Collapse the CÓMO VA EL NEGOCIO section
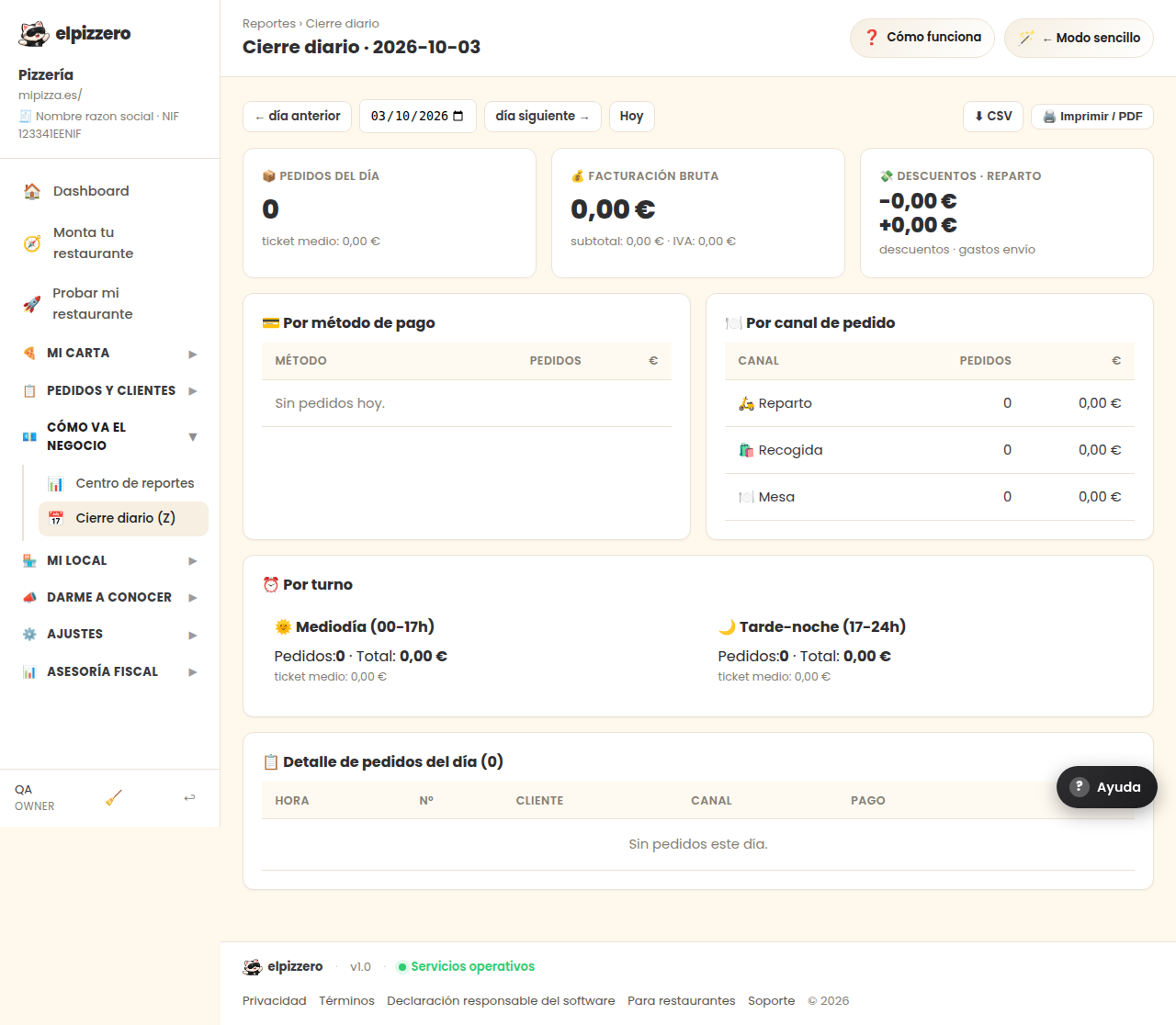This screenshot has width=1176, height=1025. (x=193, y=437)
